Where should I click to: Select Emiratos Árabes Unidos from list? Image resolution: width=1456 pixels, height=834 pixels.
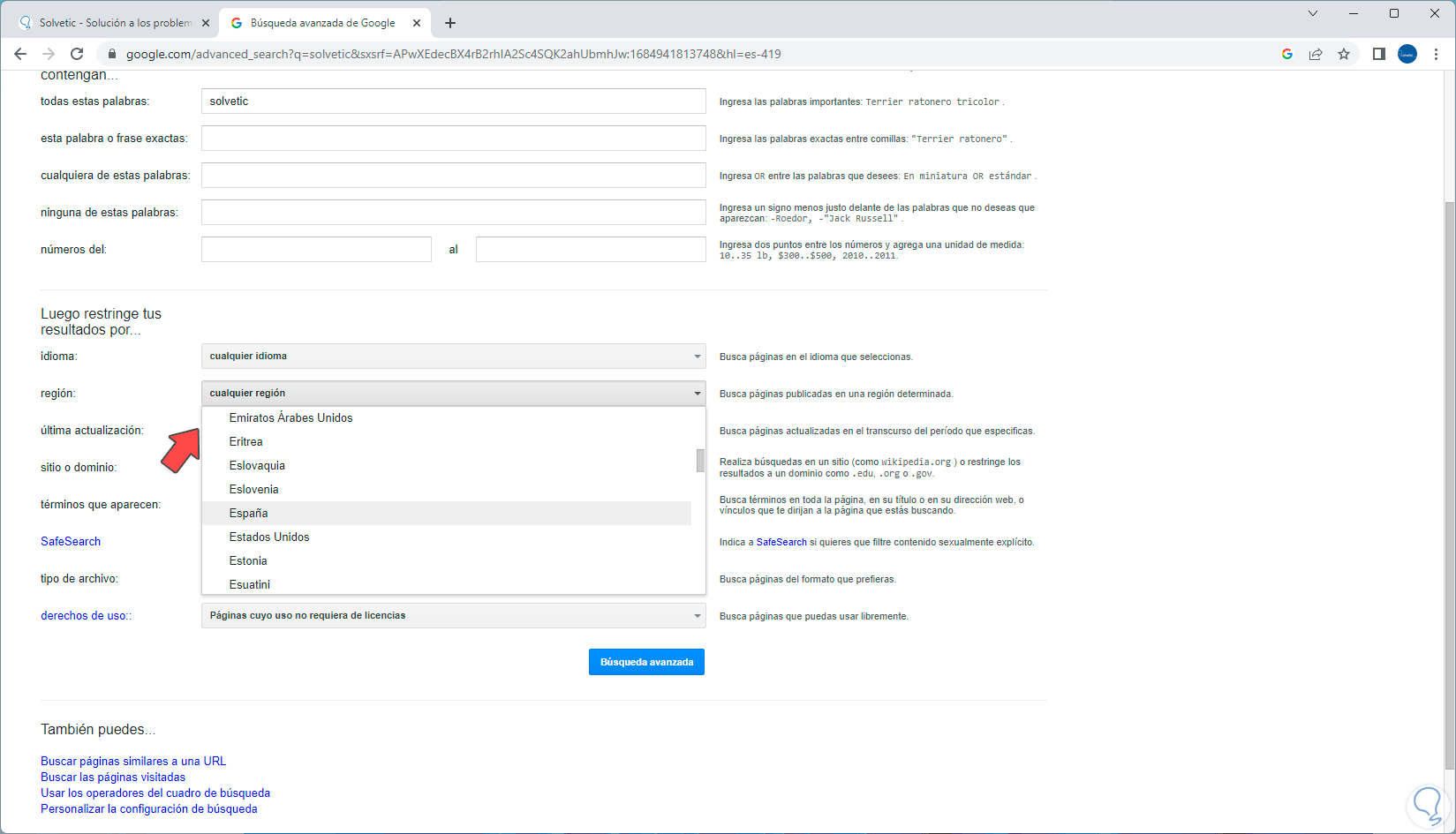pos(447,418)
